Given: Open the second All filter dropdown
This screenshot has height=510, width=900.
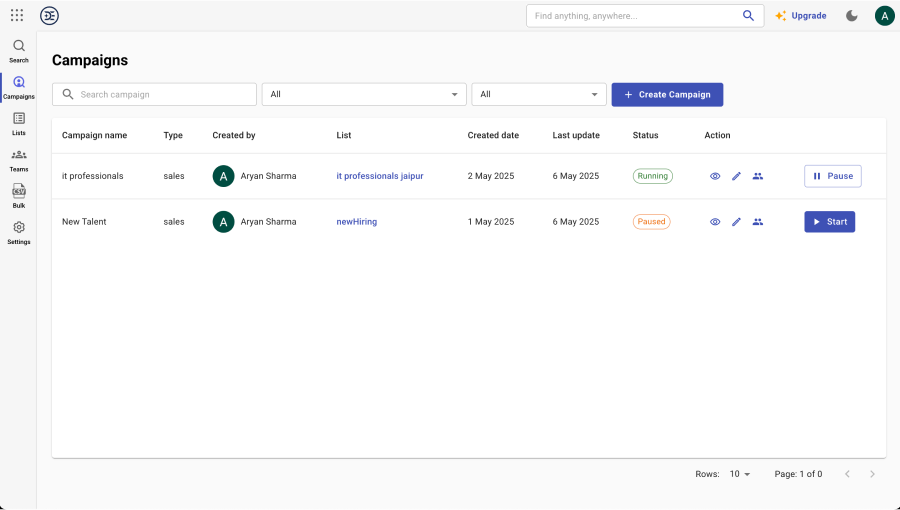Looking at the screenshot, I should pyautogui.click(x=538, y=95).
